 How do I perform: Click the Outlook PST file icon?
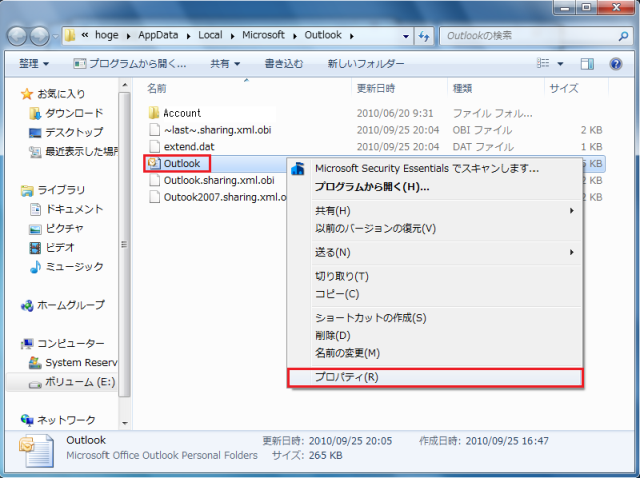(153, 163)
